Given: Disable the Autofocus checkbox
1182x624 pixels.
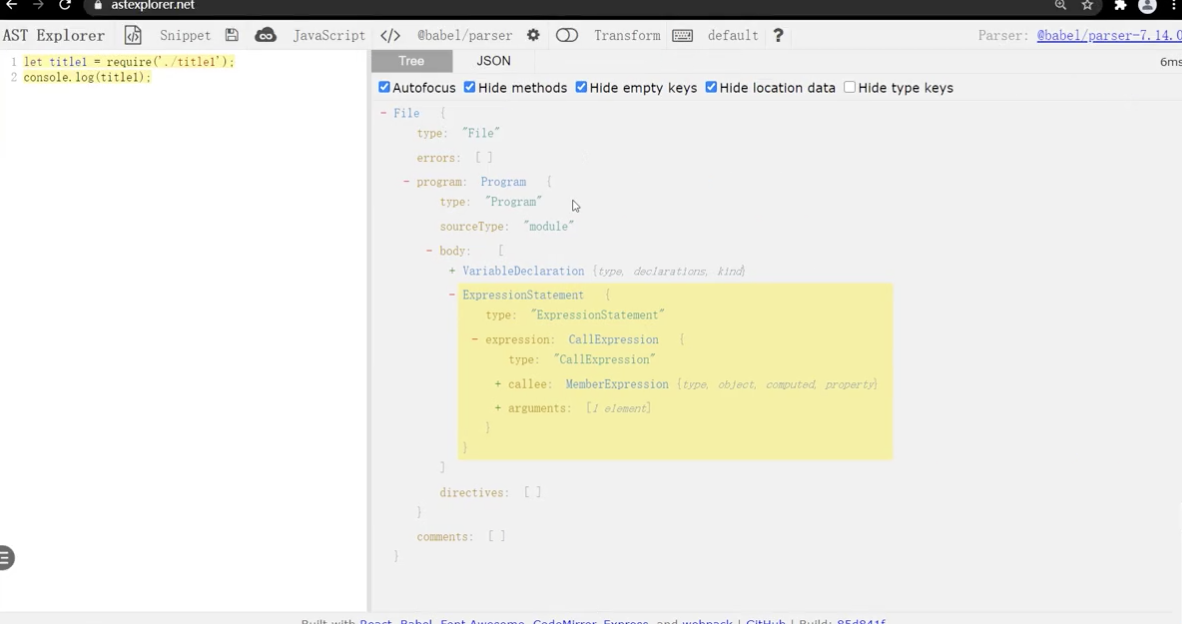Looking at the screenshot, I should (384, 87).
